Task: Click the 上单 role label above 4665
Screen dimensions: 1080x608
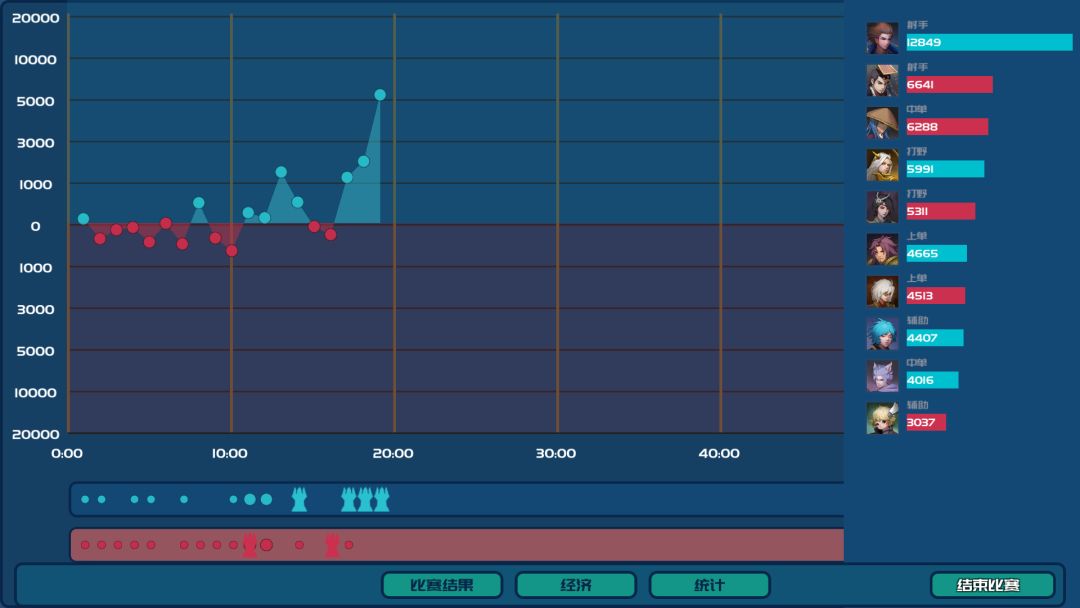Action: coord(917,236)
